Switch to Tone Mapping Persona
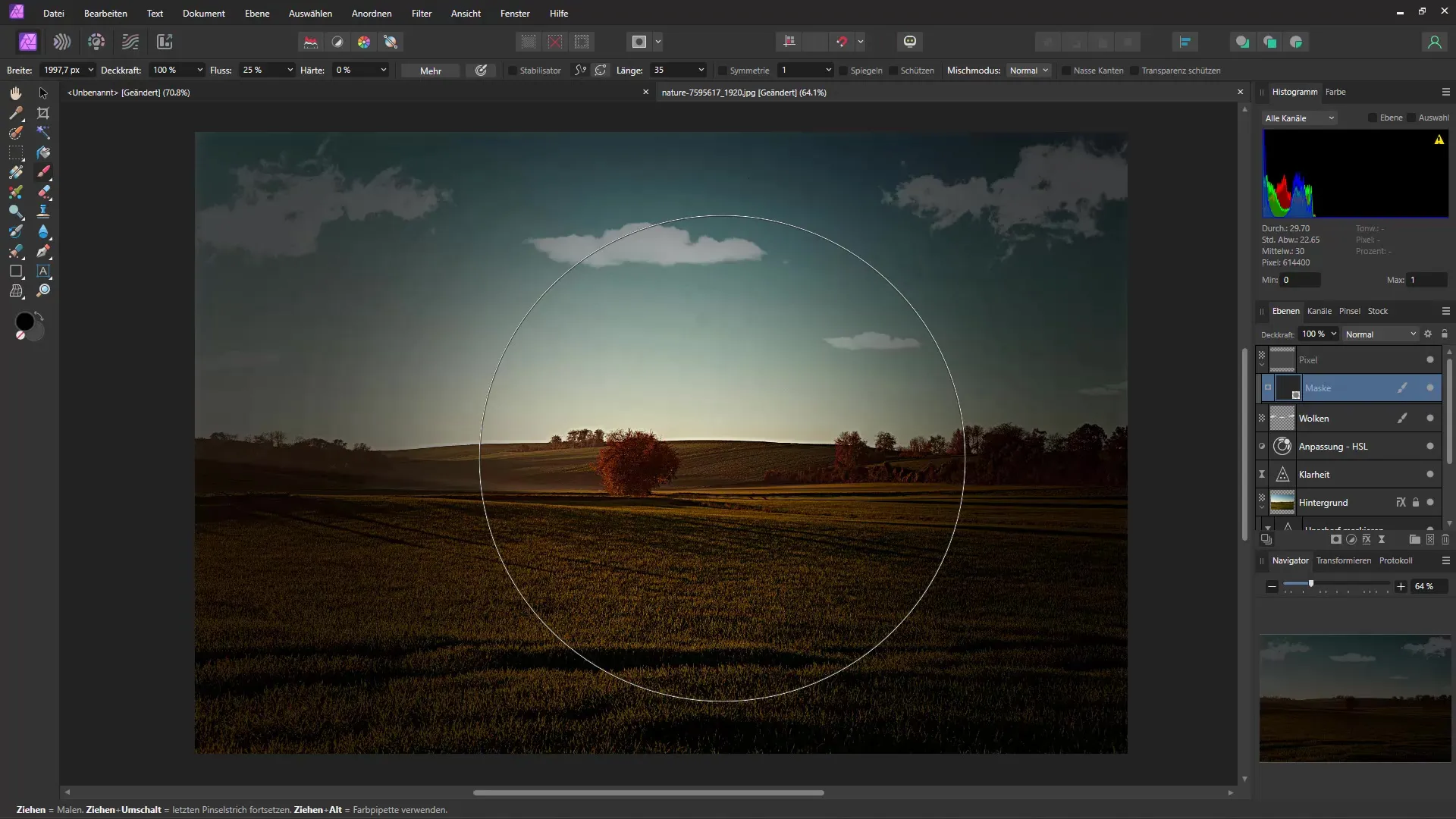 click(x=130, y=42)
